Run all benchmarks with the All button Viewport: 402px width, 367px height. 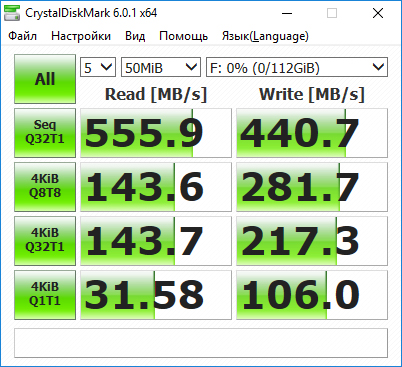[45, 79]
